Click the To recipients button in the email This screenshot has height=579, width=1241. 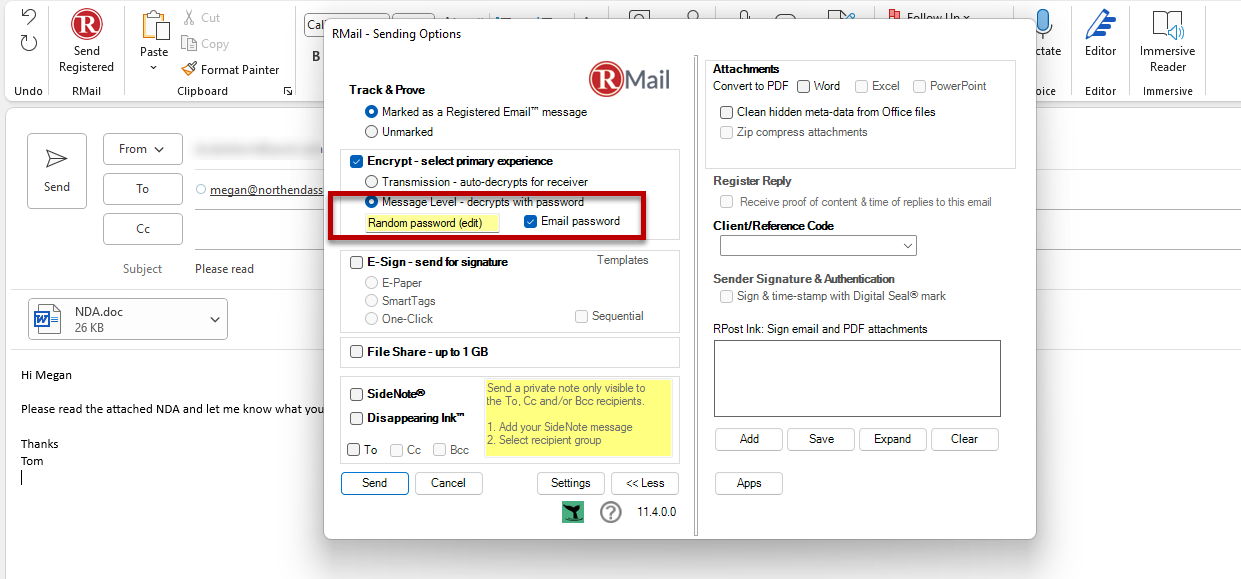[142, 189]
